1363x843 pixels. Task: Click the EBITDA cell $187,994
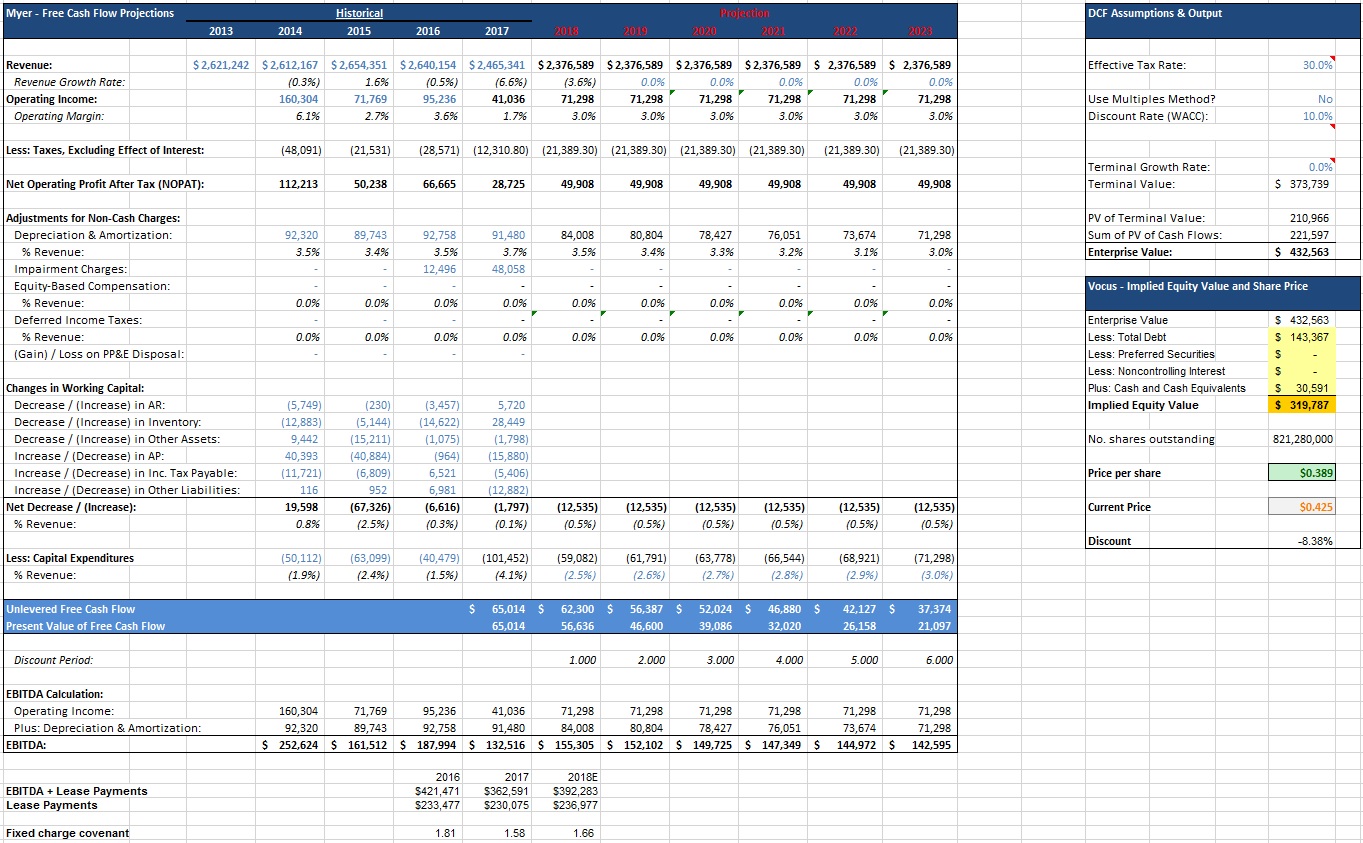(x=428, y=745)
